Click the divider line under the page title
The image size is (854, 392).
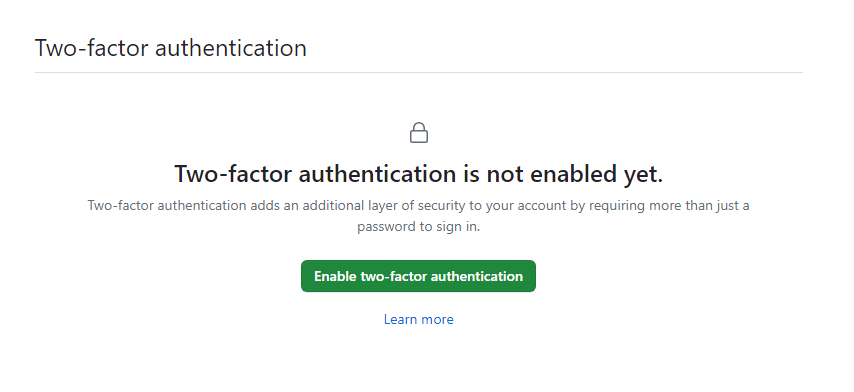(418, 72)
